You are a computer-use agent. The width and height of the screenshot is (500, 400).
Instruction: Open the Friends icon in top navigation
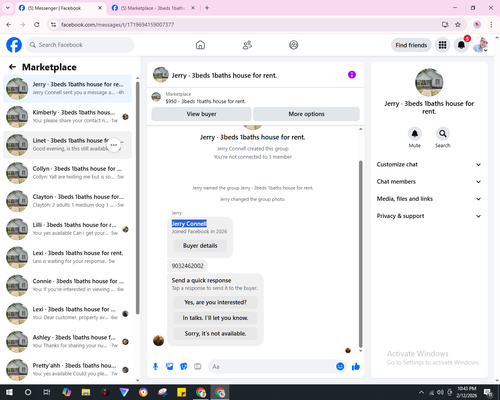[x=247, y=45]
